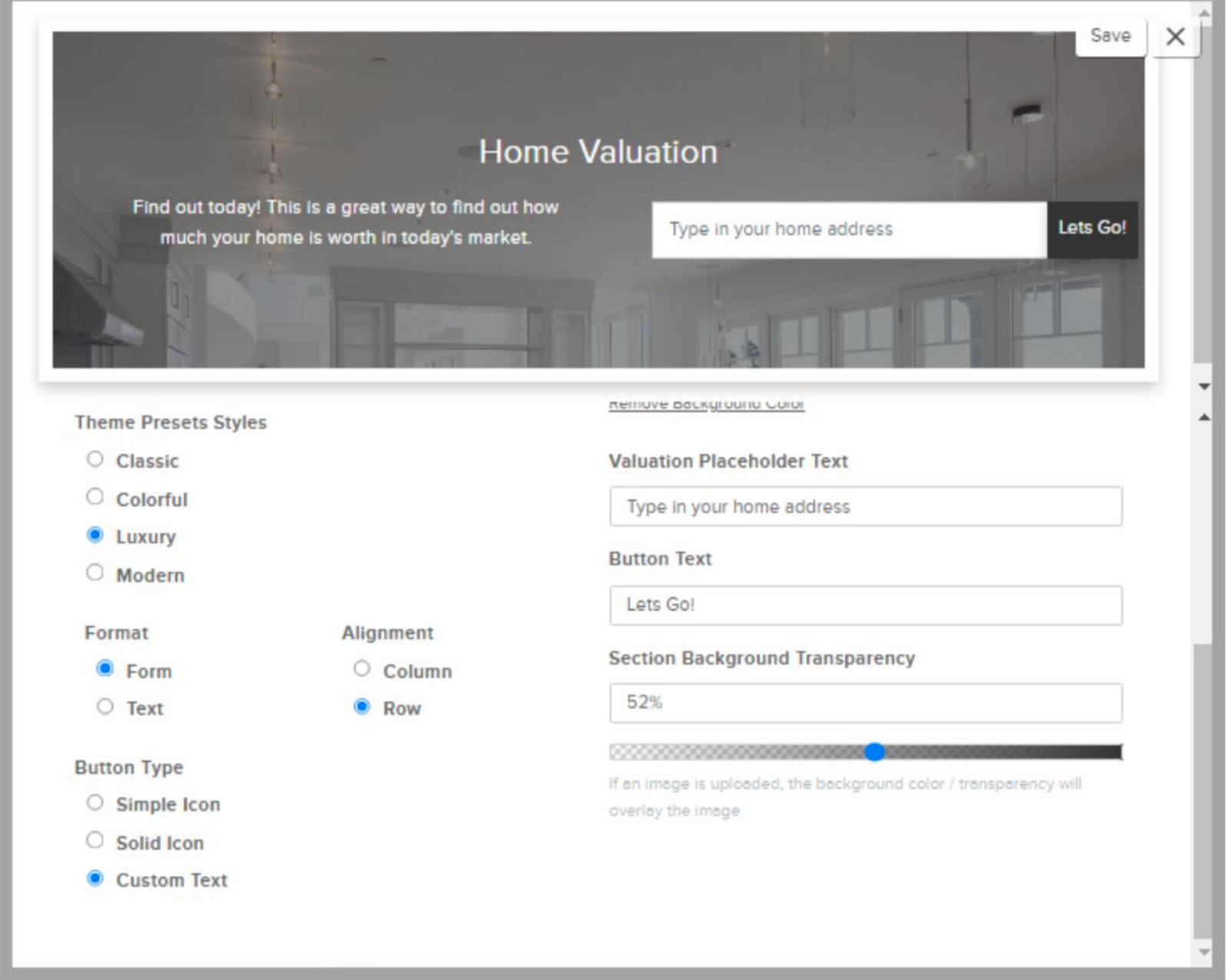Screen dimensions: 1226x980
Task: Focus the Valuation Placeholder Text field
Action: (866, 506)
